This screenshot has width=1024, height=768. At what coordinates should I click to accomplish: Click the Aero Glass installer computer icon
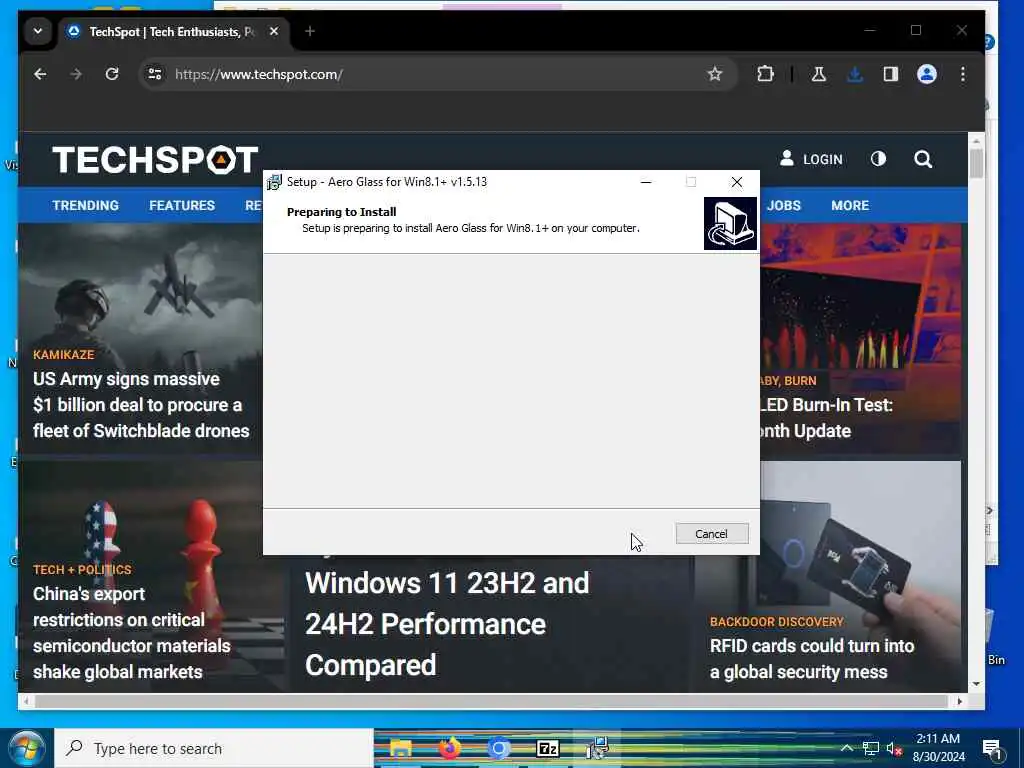730,223
